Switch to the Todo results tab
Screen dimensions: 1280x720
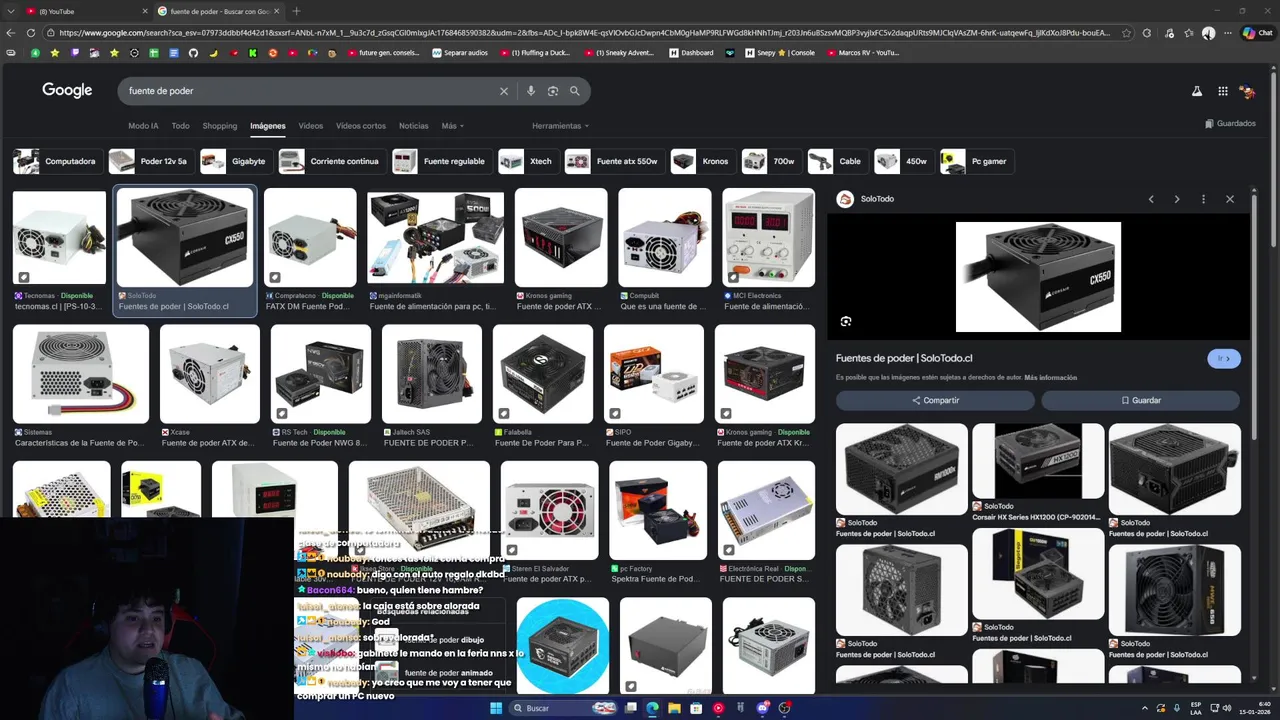(x=180, y=126)
